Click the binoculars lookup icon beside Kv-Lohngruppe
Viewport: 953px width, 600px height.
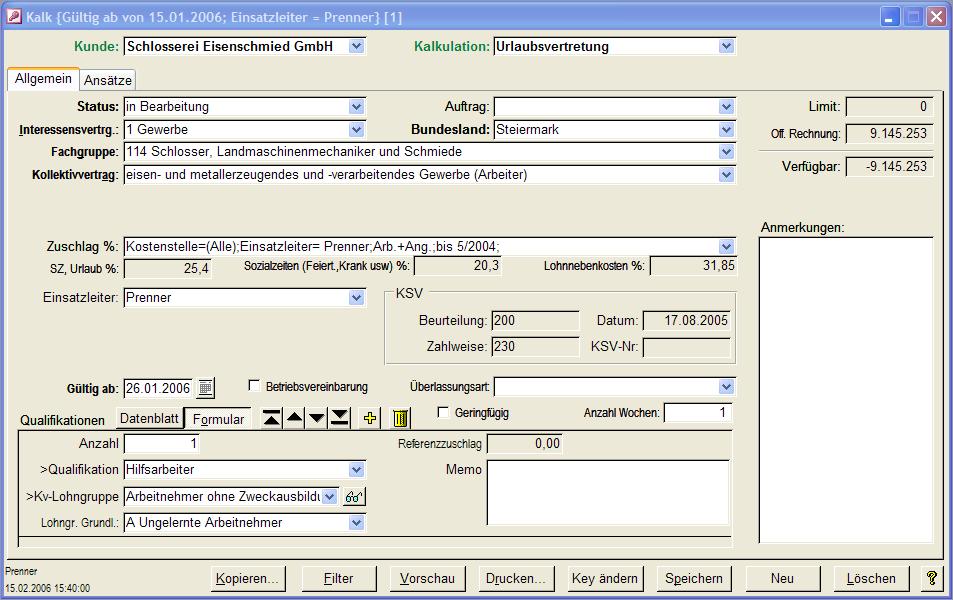click(354, 497)
